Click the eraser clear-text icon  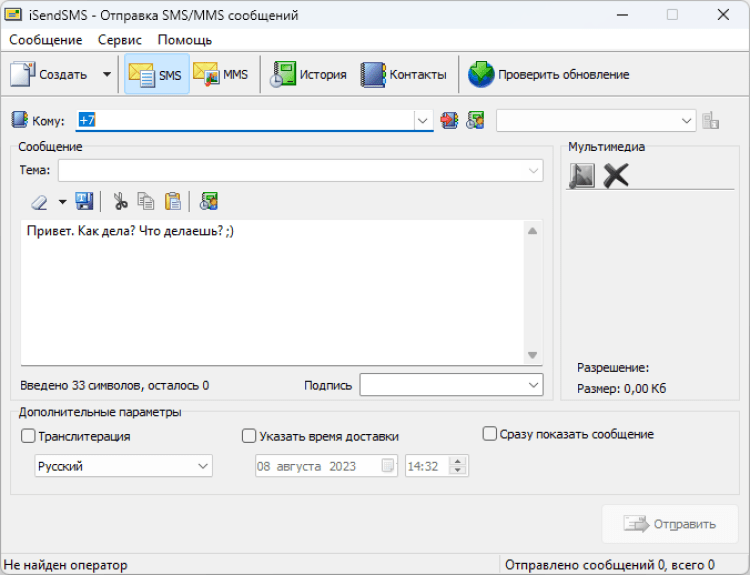click(39, 202)
